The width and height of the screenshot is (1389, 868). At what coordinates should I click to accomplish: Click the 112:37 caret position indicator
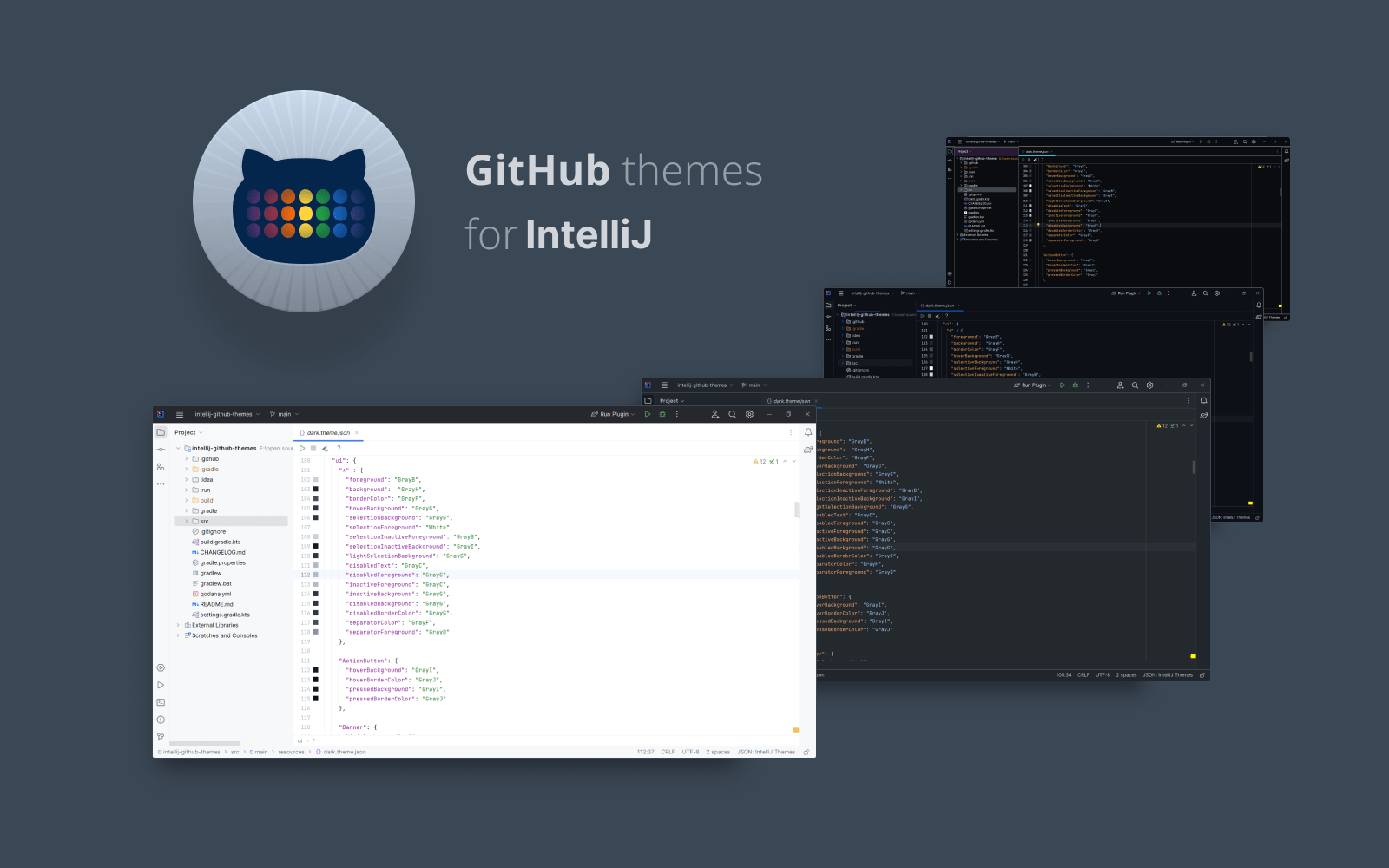[645, 752]
